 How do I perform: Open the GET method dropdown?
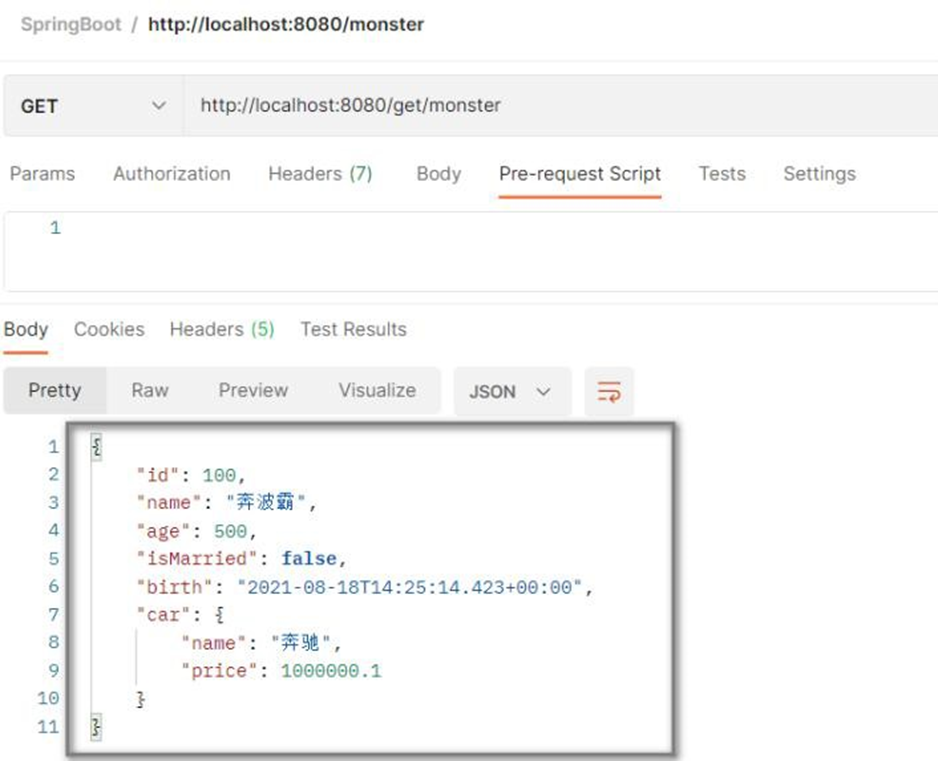(x=93, y=105)
